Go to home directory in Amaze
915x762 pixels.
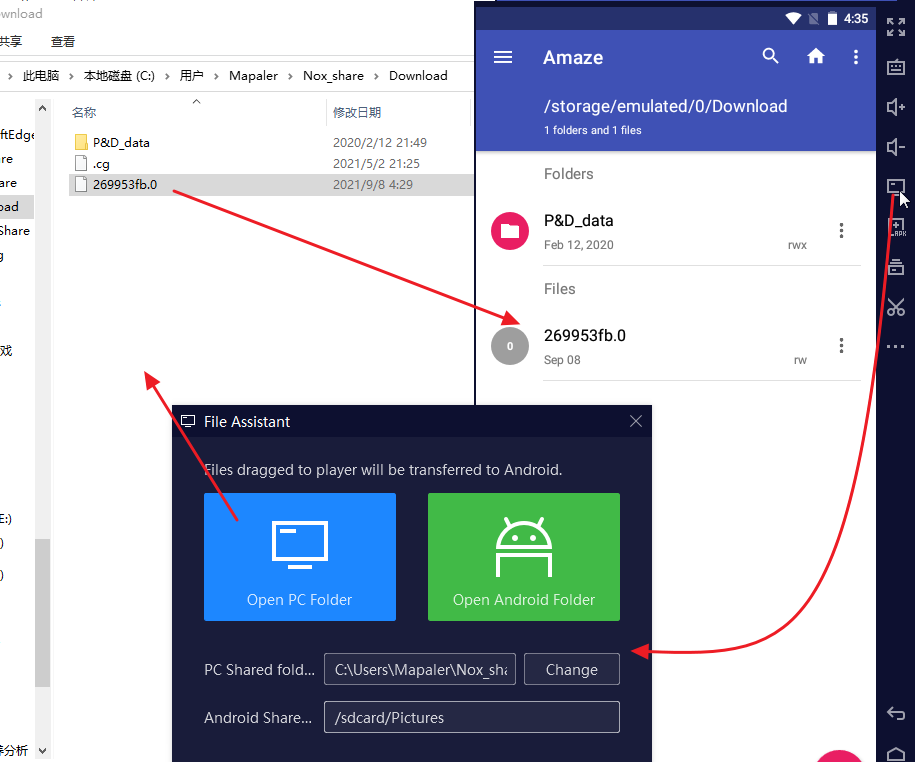pos(816,57)
